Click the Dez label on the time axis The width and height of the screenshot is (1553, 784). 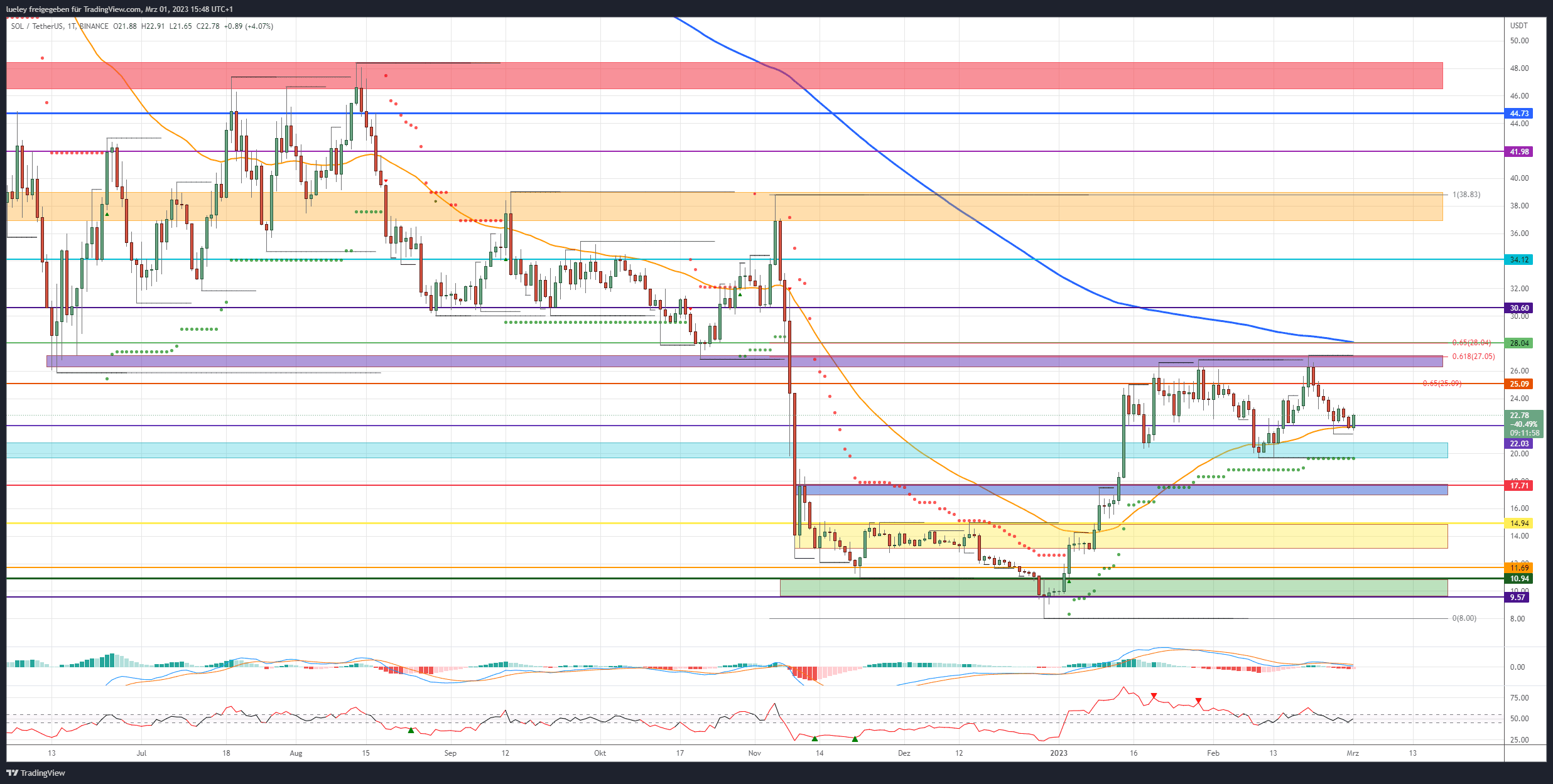[904, 753]
